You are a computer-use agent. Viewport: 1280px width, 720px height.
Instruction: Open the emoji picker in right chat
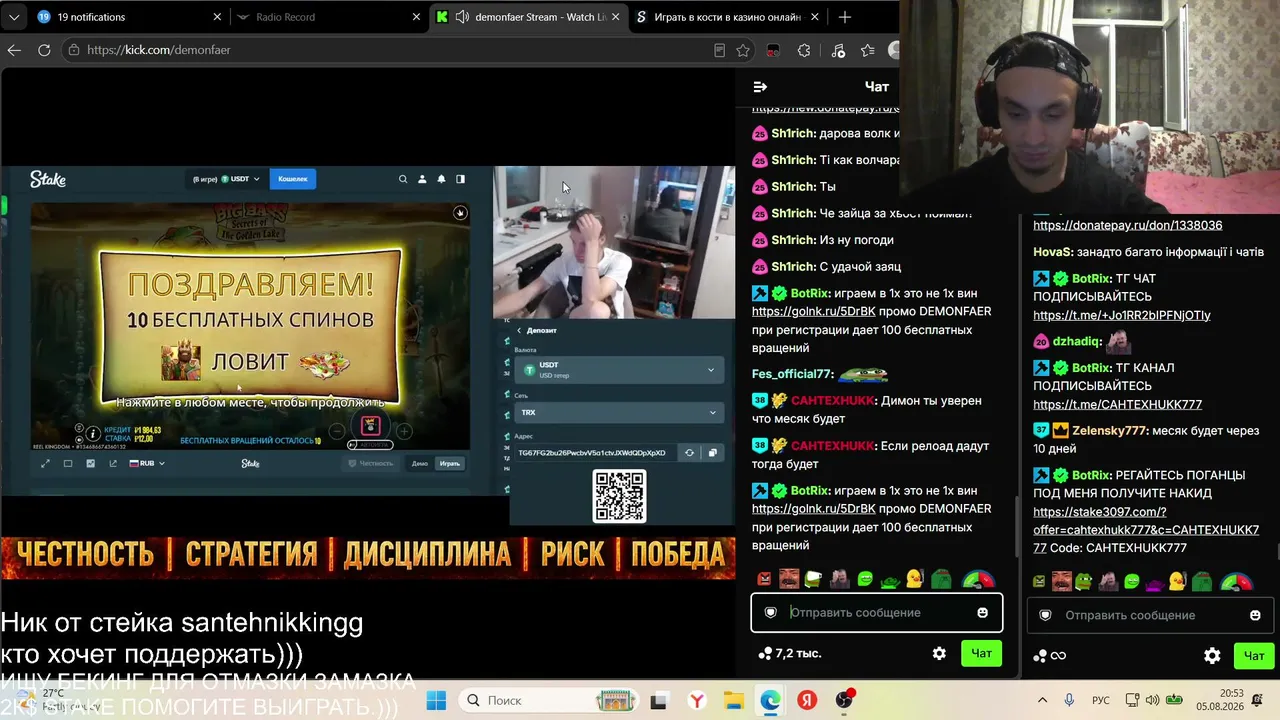pos(1255,615)
